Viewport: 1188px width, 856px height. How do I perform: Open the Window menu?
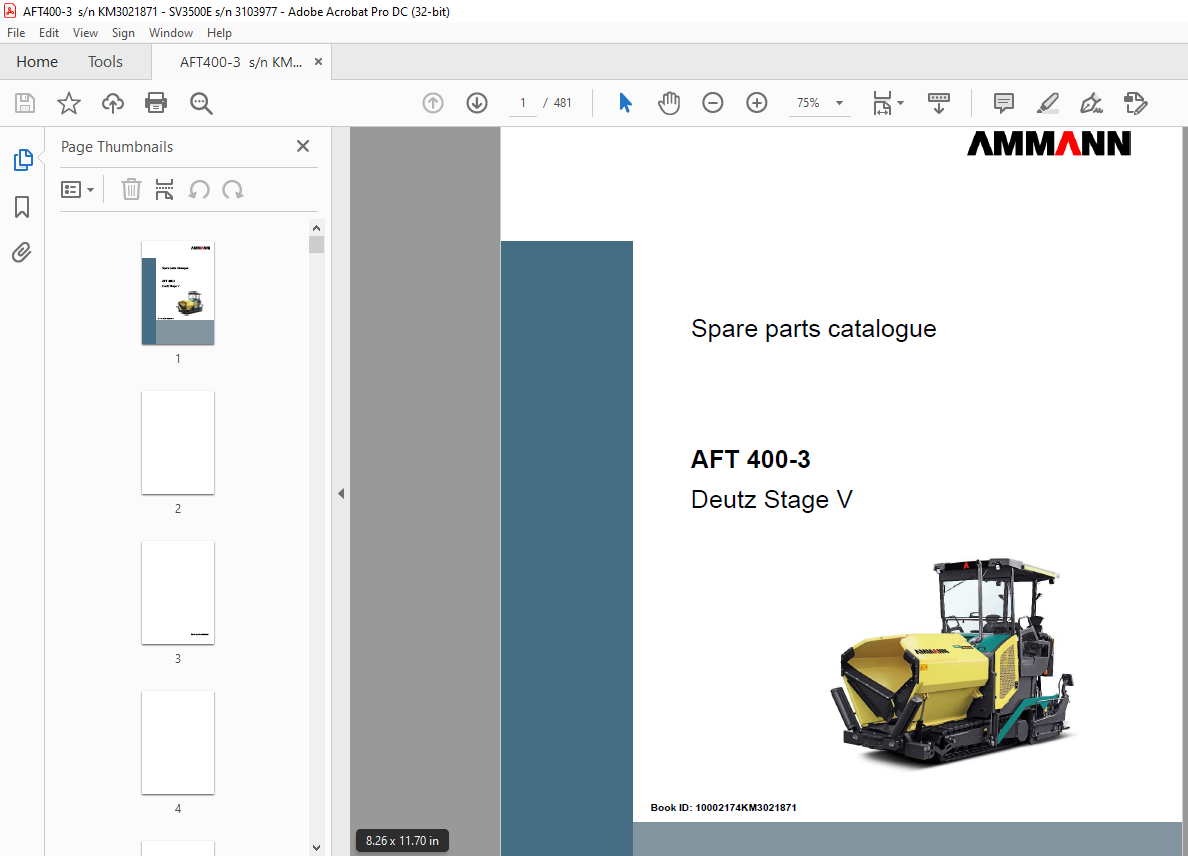tap(170, 33)
